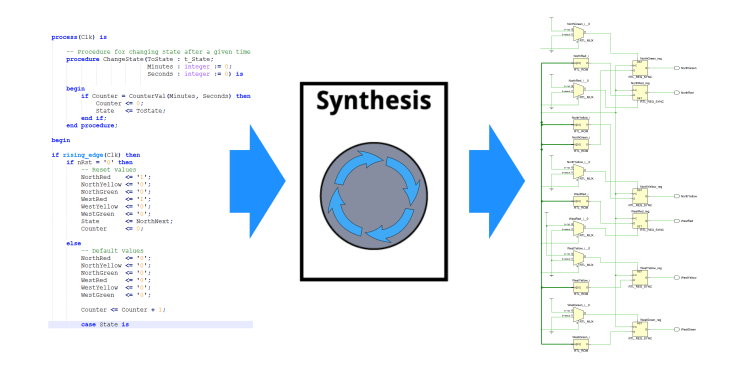Screen dimensions: 748x370
Task: Select the NorthRed_reg register block
Action: point(640,92)
